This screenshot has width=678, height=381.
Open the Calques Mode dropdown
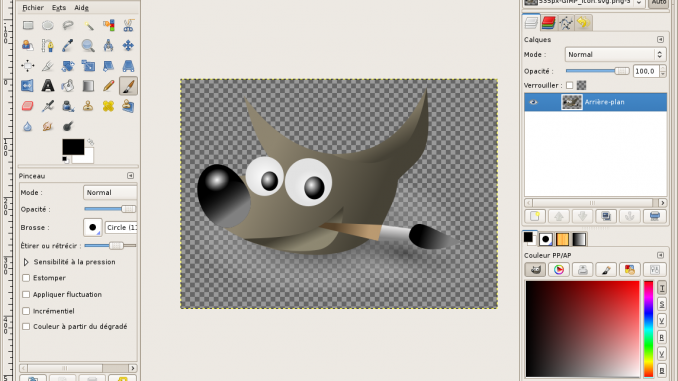pos(615,54)
